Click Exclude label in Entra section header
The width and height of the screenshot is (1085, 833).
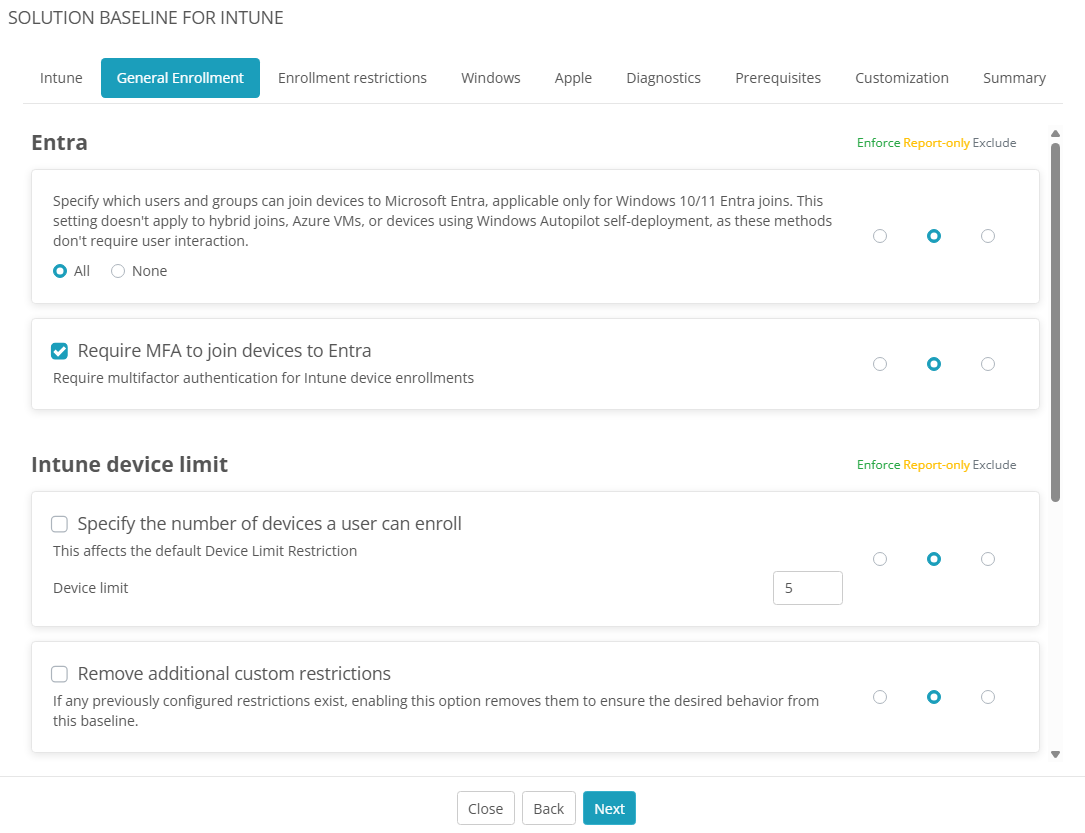[994, 143]
